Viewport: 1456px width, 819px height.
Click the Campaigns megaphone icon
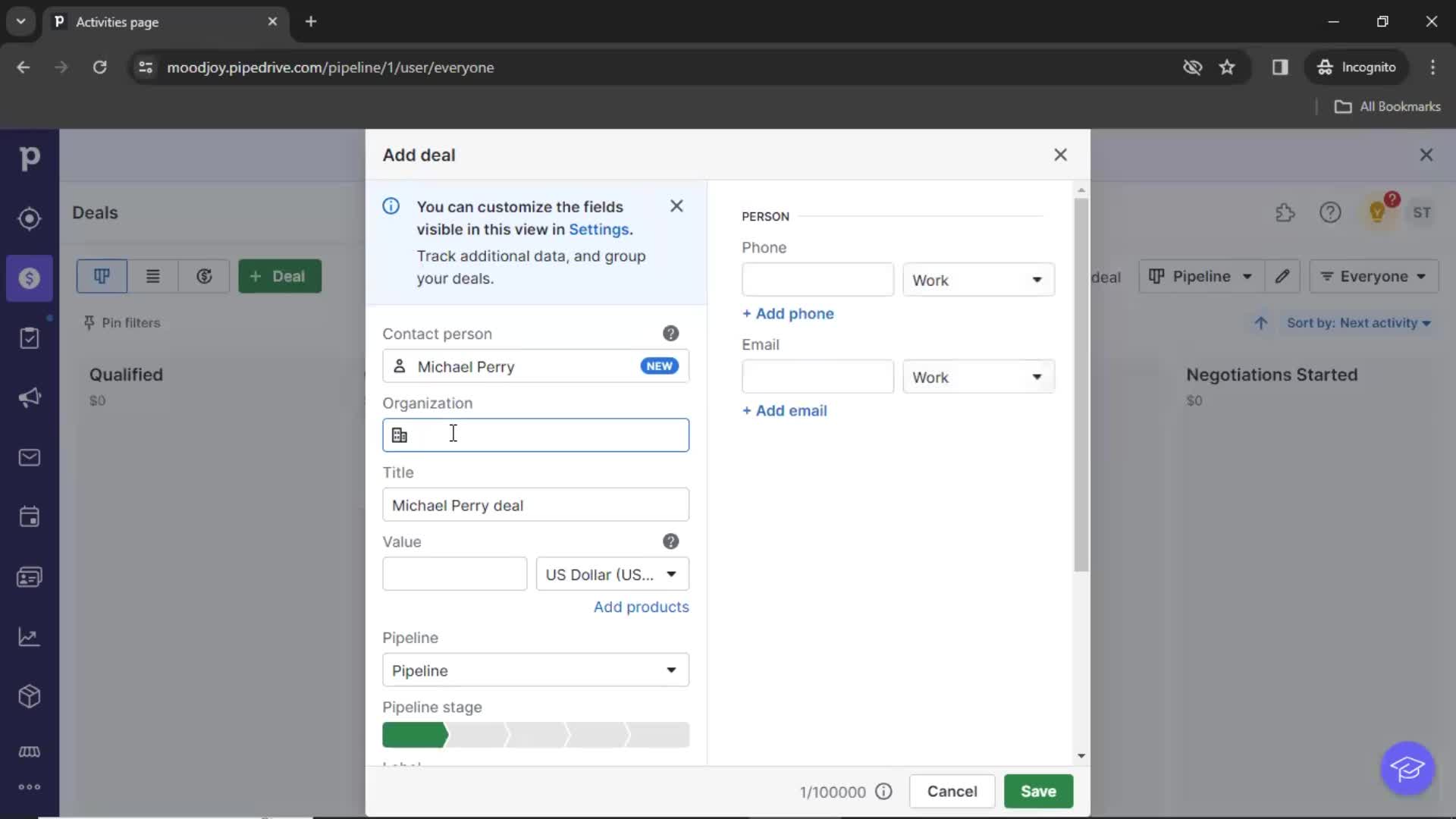click(x=29, y=397)
